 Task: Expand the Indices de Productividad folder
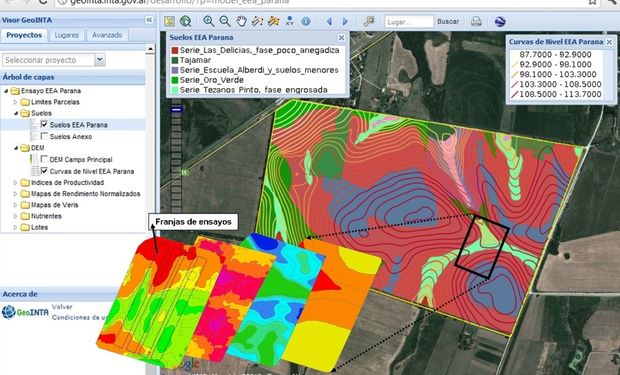click(x=15, y=183)
